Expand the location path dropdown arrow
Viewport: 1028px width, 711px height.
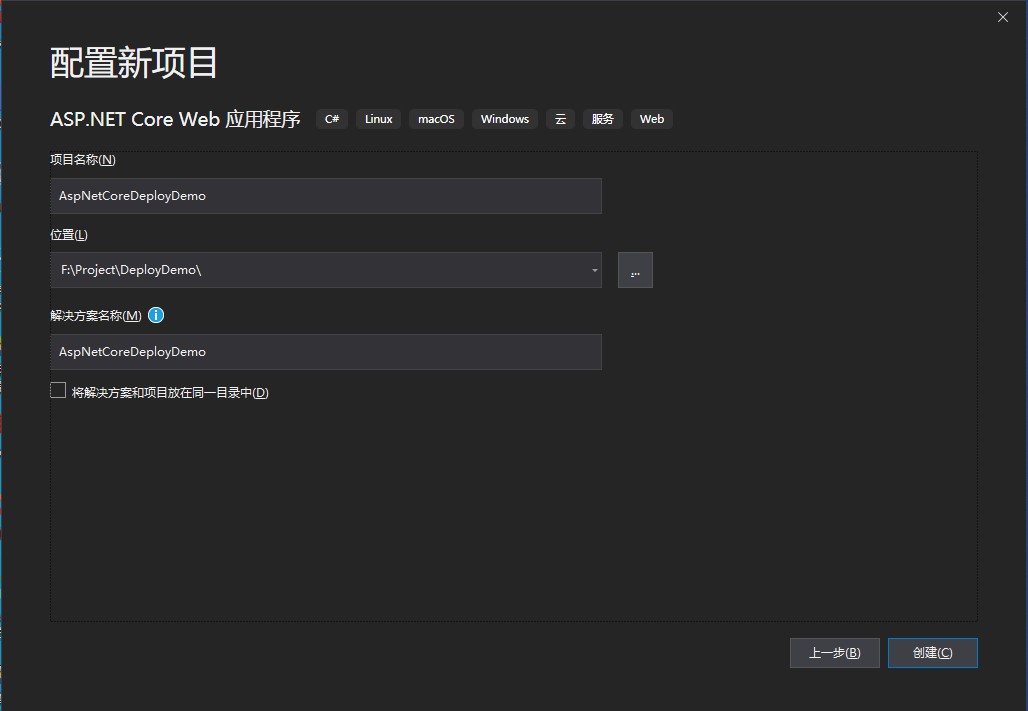tap(594, 270)
